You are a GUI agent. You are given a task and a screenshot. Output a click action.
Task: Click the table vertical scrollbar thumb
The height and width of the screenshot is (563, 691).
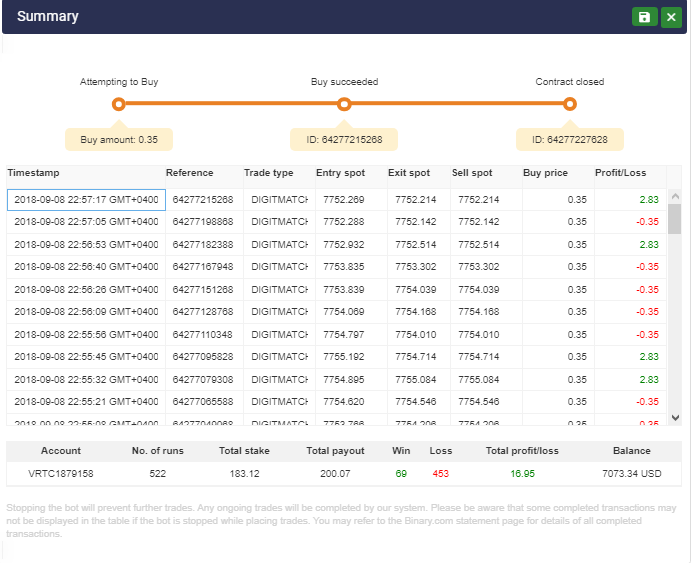(675, 219)
